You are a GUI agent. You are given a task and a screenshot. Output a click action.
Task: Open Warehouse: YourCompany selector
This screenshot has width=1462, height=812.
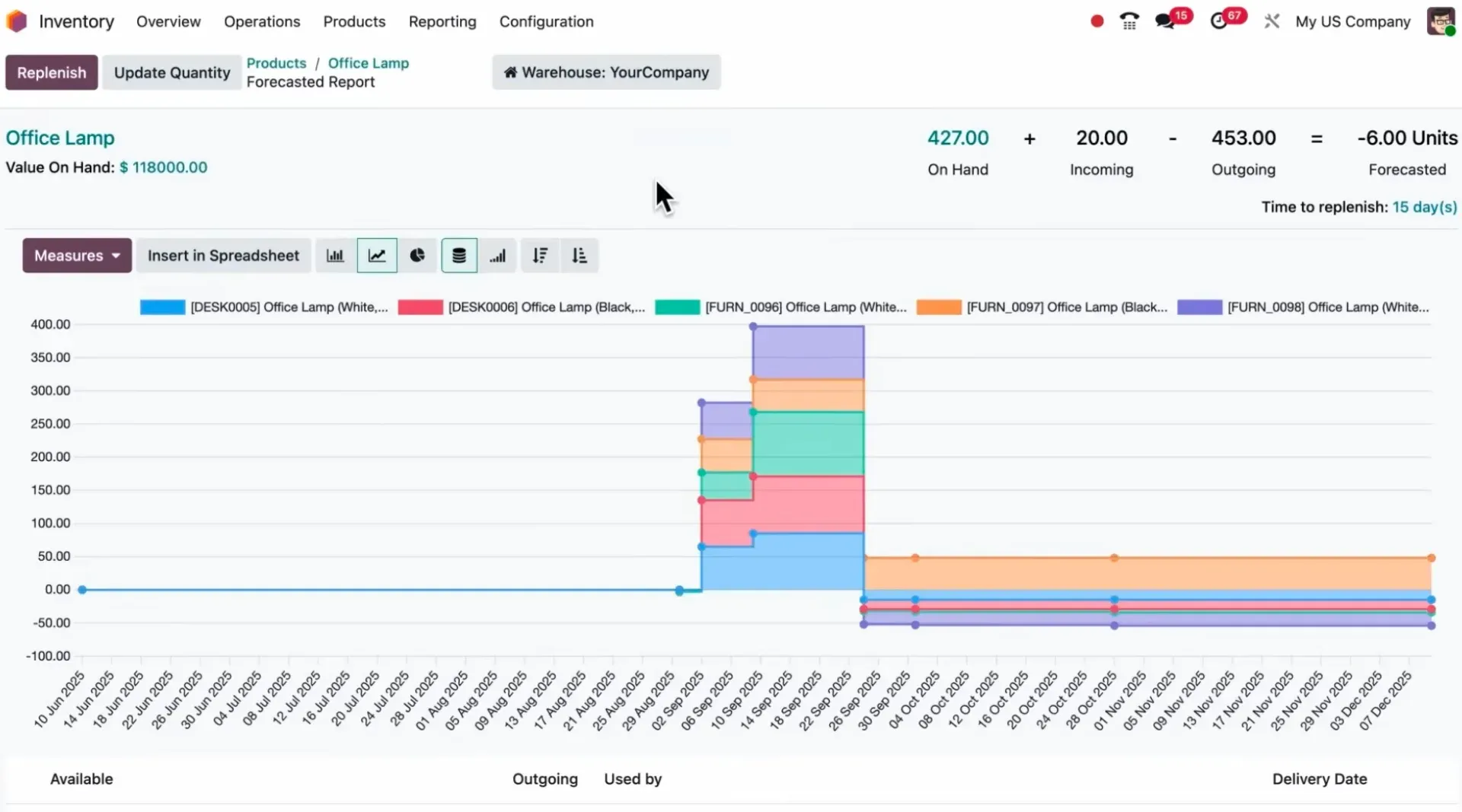click(x=606, y=72)
